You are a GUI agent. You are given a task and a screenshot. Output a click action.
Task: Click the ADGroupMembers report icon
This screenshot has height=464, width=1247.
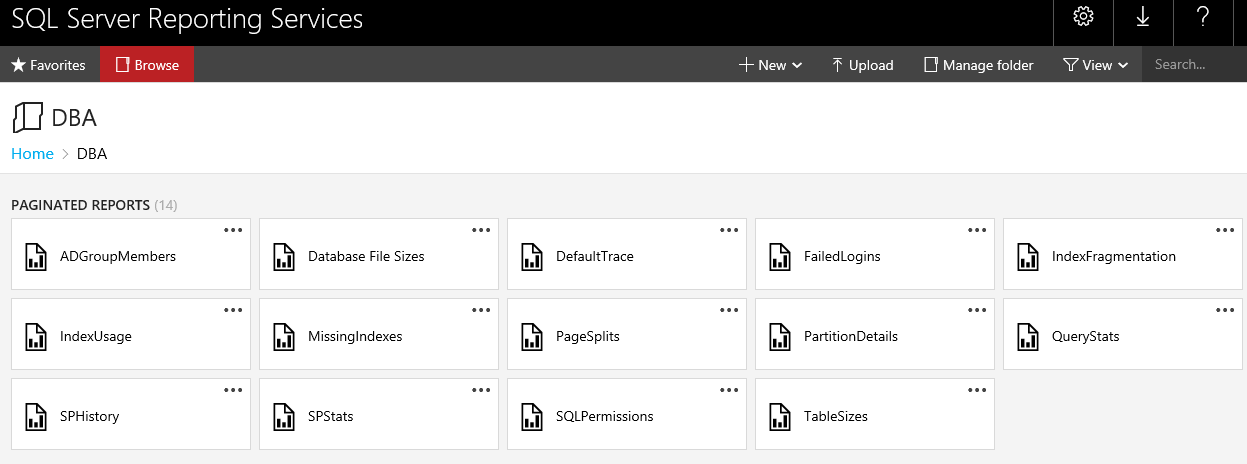(36, 256)
